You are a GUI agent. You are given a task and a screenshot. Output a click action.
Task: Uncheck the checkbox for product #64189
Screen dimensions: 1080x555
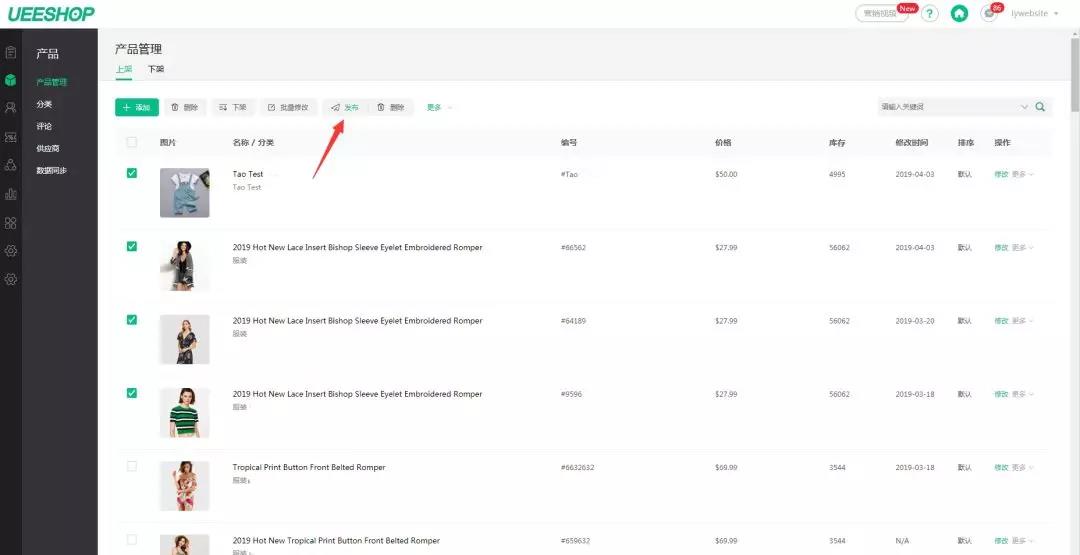[x=132, y=320]
